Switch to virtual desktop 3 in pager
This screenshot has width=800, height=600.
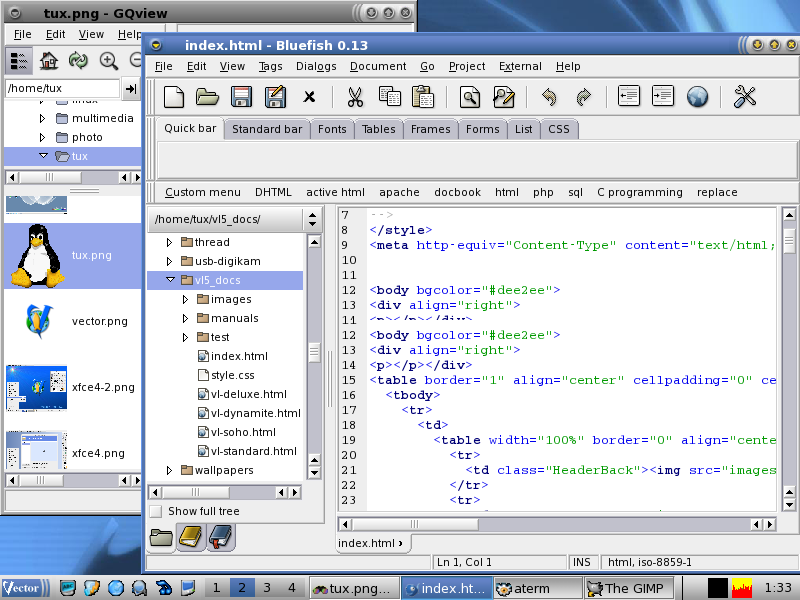point(266,588)
